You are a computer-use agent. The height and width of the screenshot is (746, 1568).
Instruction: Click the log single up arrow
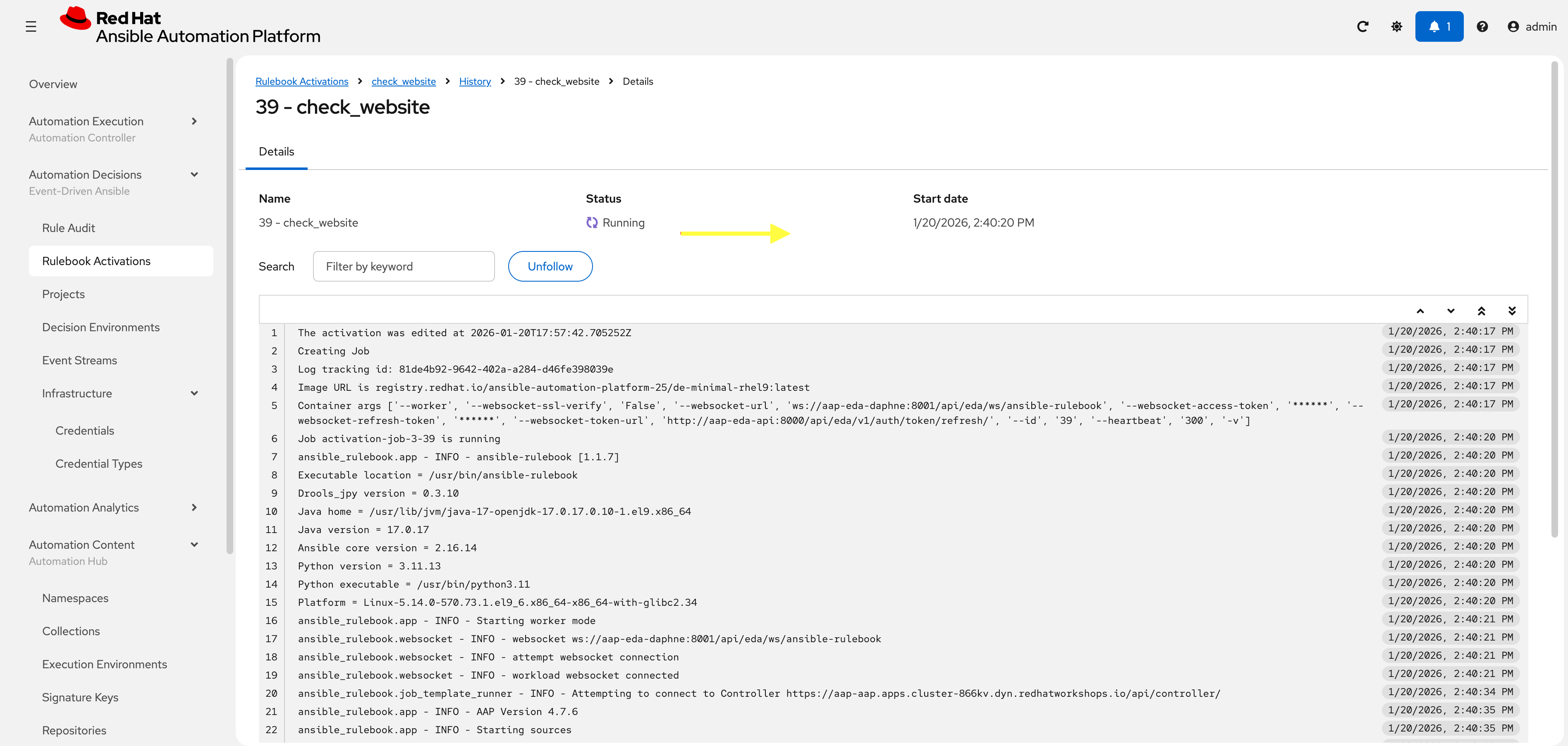tap(1420, 310)
